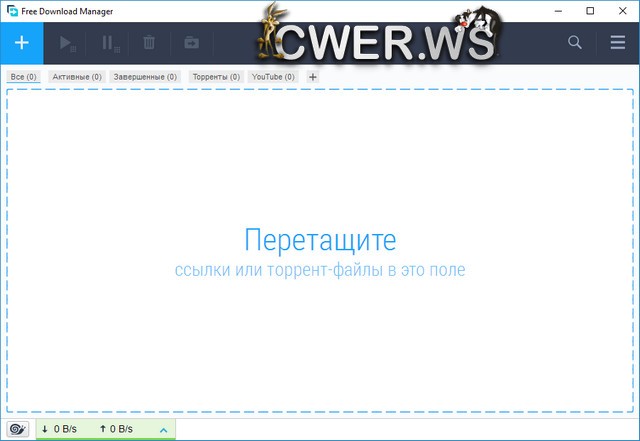The height and width of the screenshot is (441, 640).
Task: Open the "Завершенные (0)" tab
Action: (145, 77)
